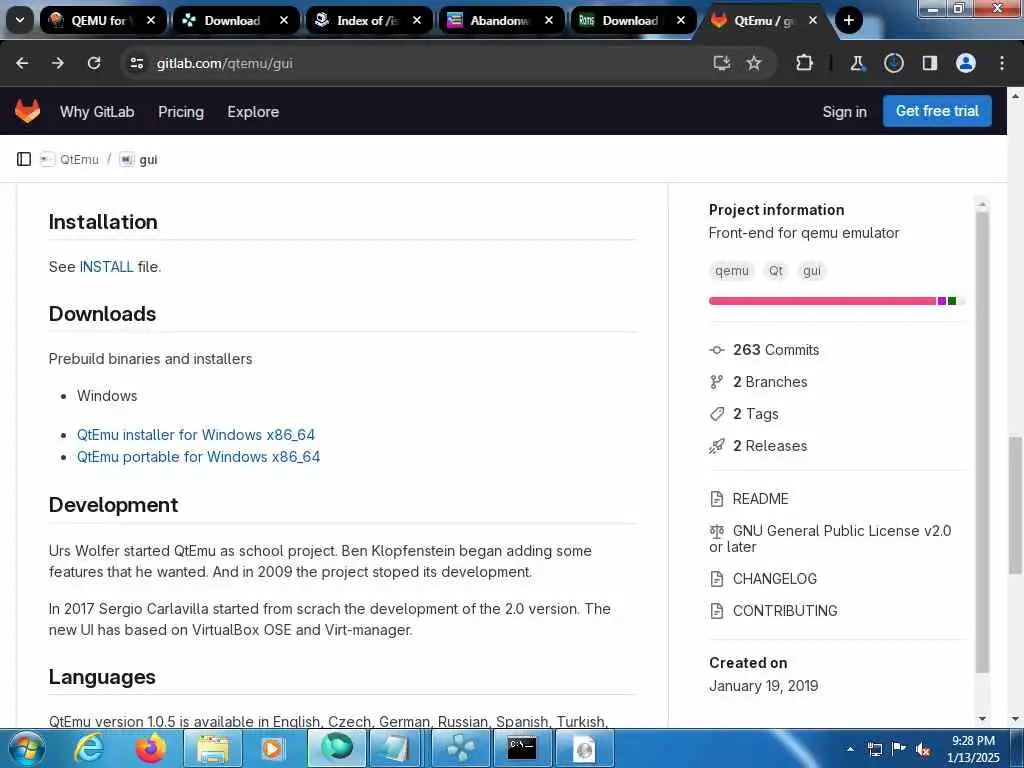Viewport: 1024px width, 768px height.
Task: Click the GitLab fox logo
Action: tap(27, 112)
